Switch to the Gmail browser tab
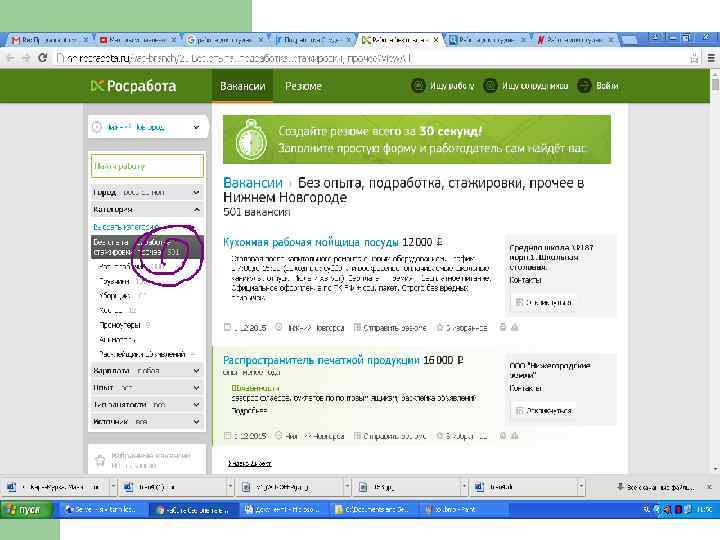 [48, 40]
